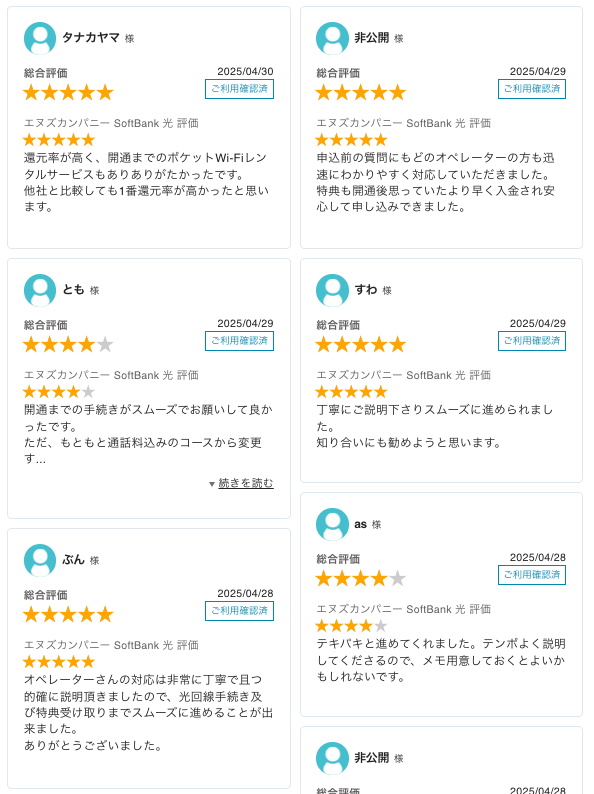Click the avatar icon beside ぶん
This screenshot has height=794, width=594.
click(40, 560)
